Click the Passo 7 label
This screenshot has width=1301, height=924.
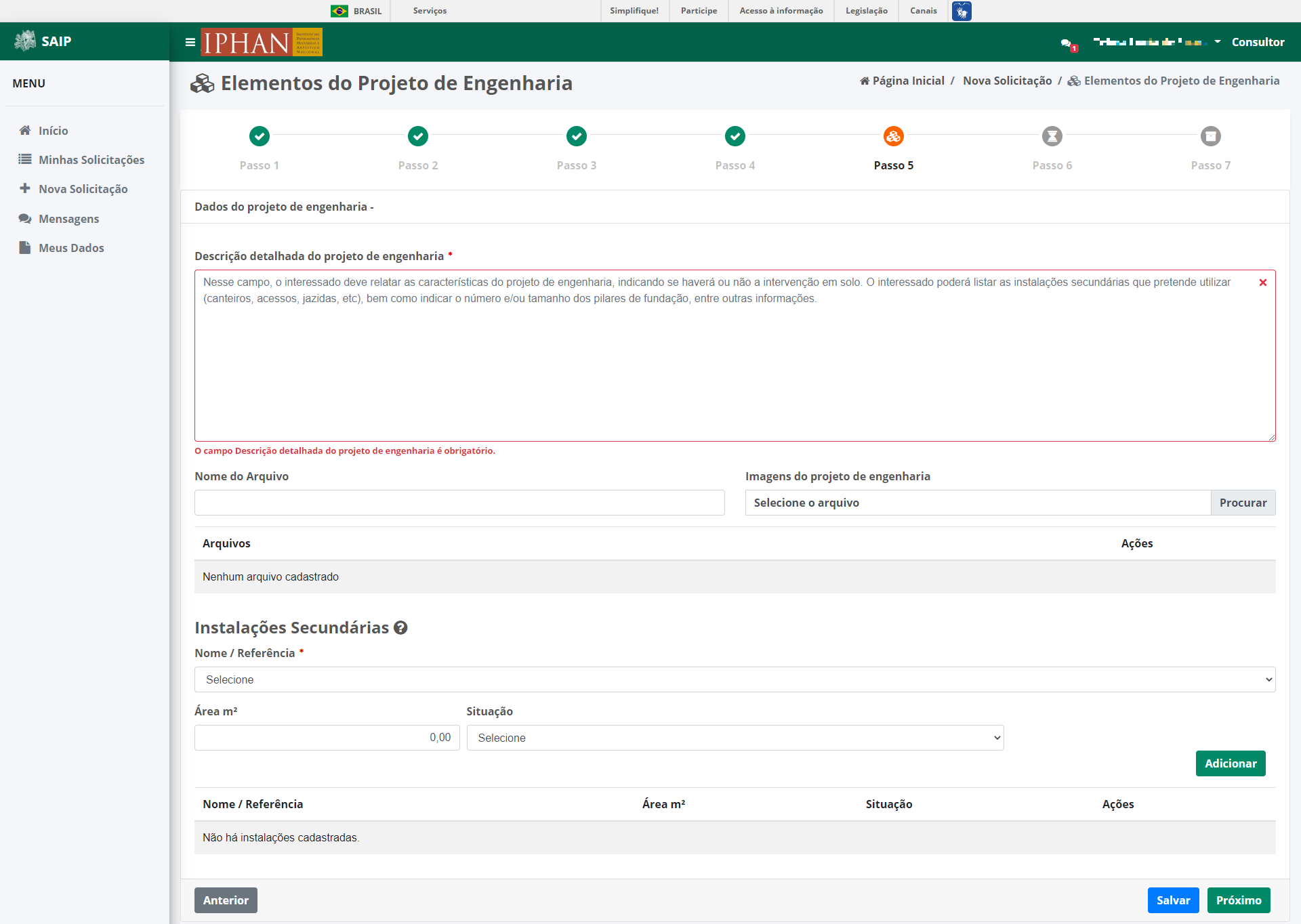point(1211,165)
